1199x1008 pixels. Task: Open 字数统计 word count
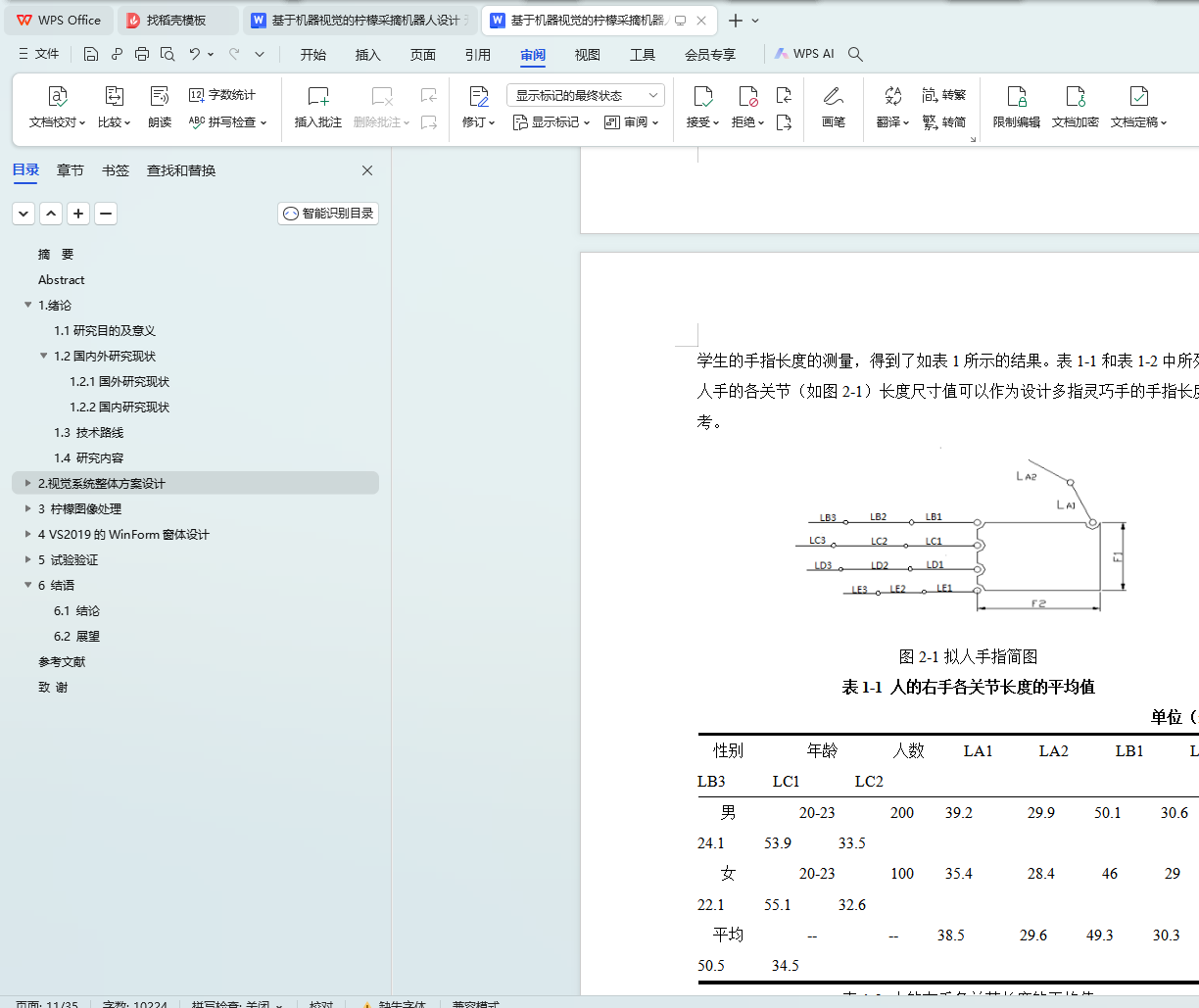coord(222,95)
